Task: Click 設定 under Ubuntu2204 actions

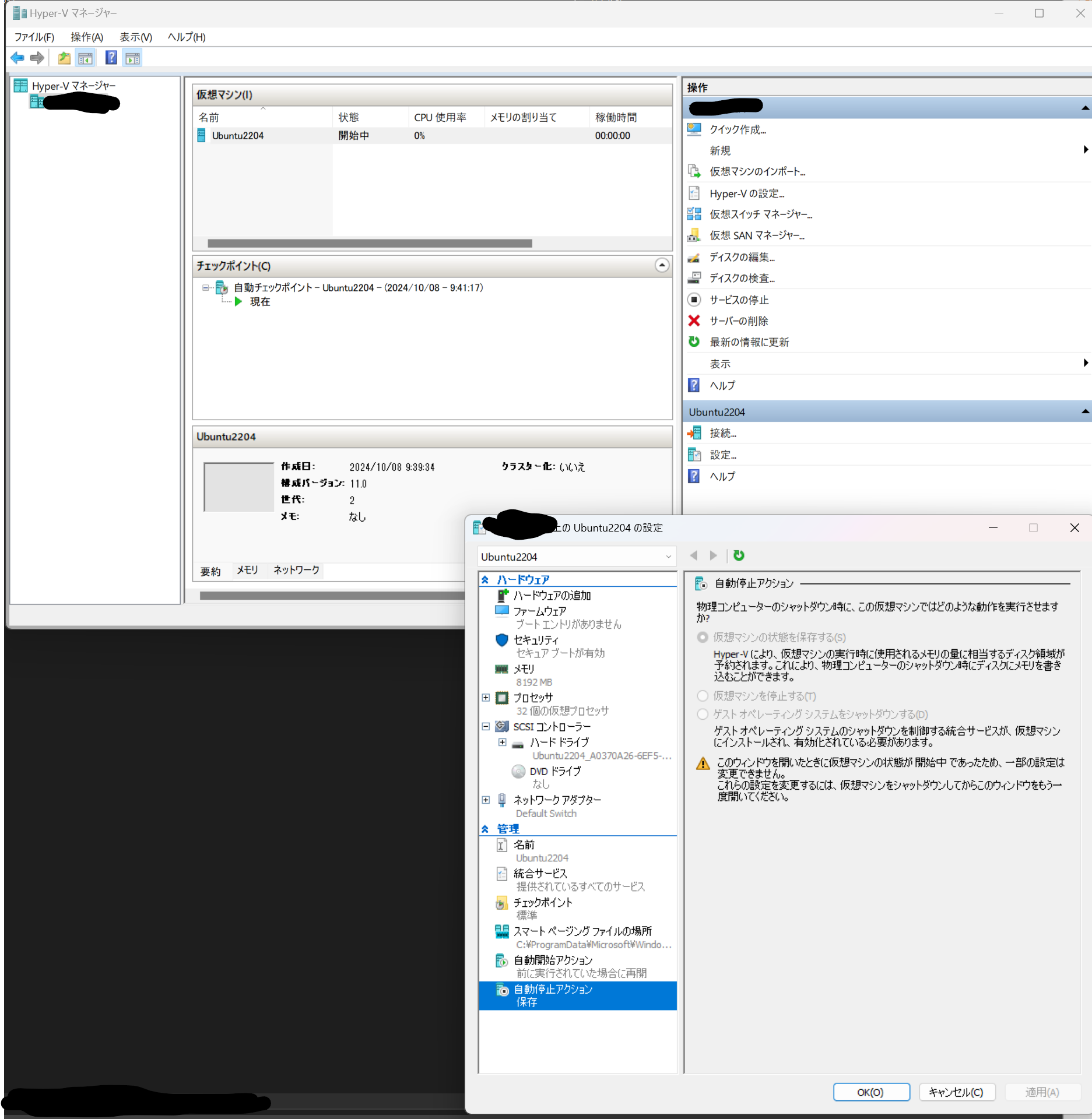Action: [722, 455]
